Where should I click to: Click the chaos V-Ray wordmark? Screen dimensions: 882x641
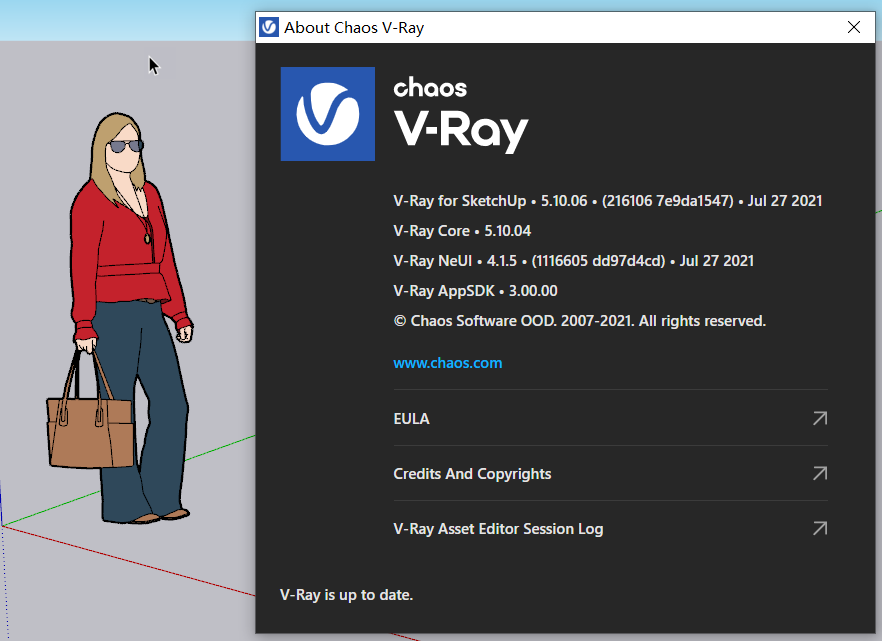(461, 115)
